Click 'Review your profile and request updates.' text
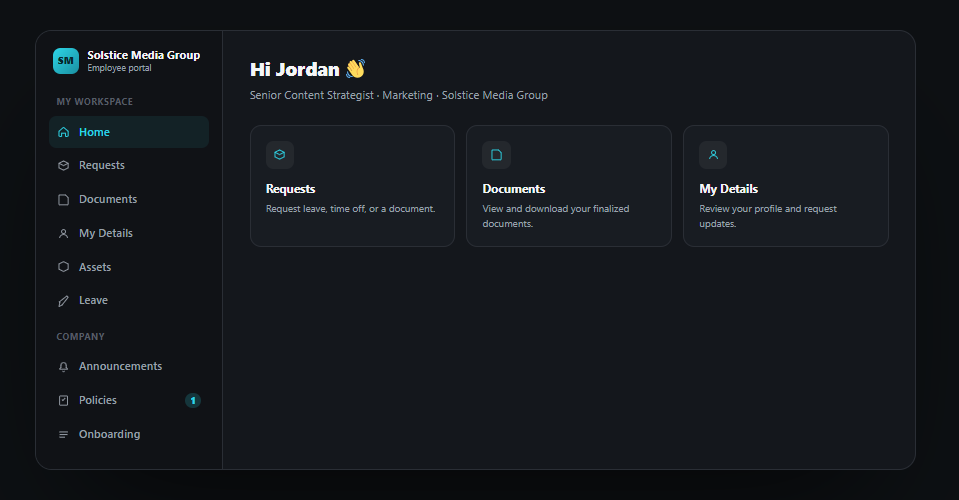The width and height of the screenshot is (959, 500). (768, 216)
